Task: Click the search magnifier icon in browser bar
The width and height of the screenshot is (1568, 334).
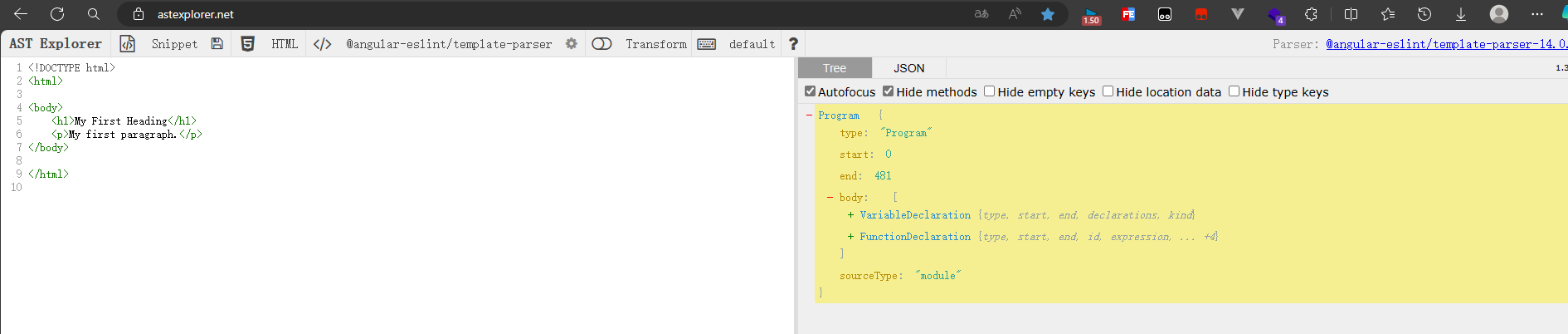Action: click(x=94, y=14)
